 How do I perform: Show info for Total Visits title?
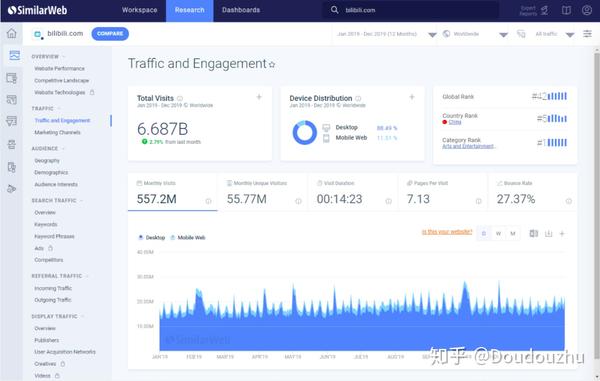[x=179, y=98]
